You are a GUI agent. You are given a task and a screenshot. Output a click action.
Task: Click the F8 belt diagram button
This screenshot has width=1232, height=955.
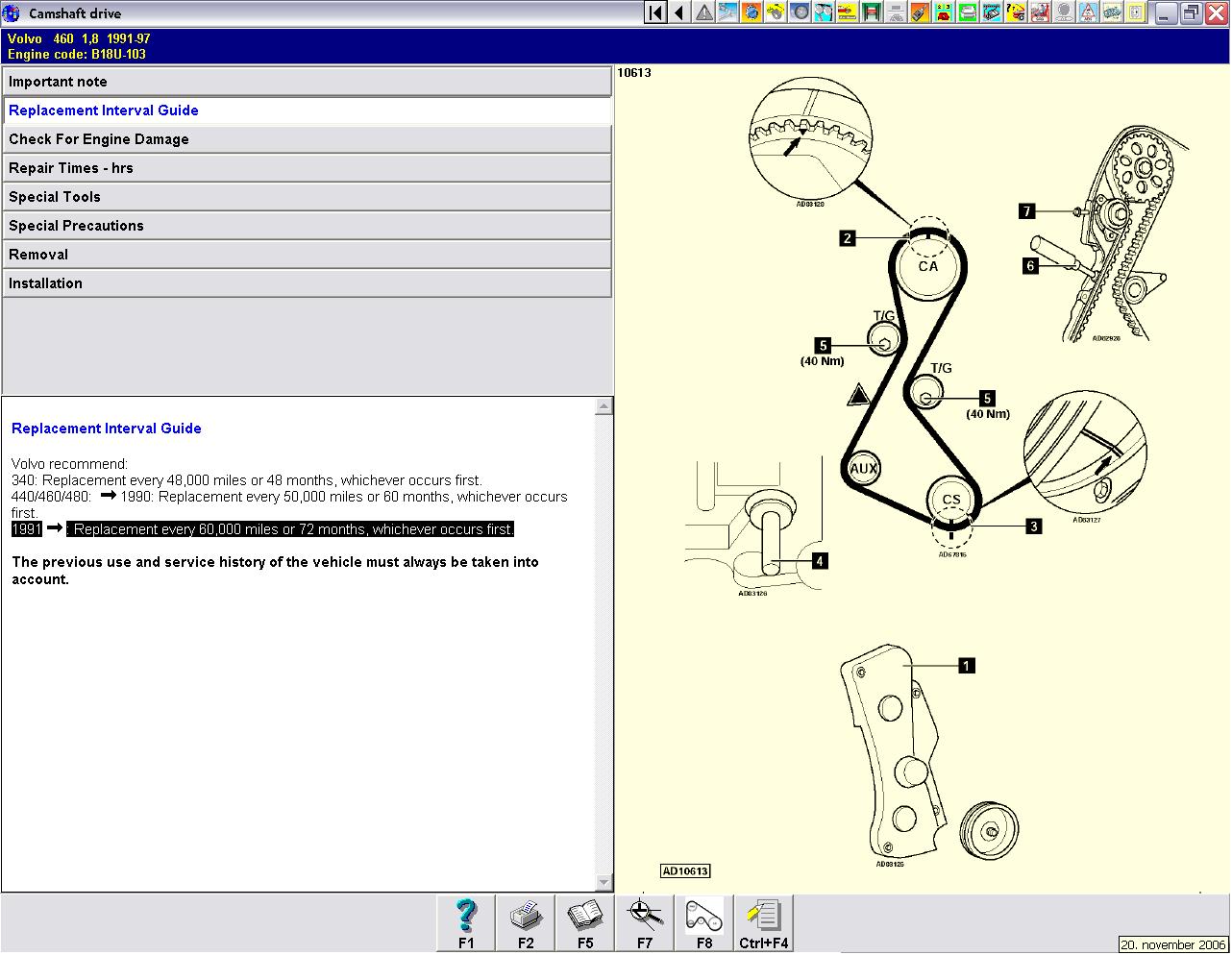click(704, 923)
